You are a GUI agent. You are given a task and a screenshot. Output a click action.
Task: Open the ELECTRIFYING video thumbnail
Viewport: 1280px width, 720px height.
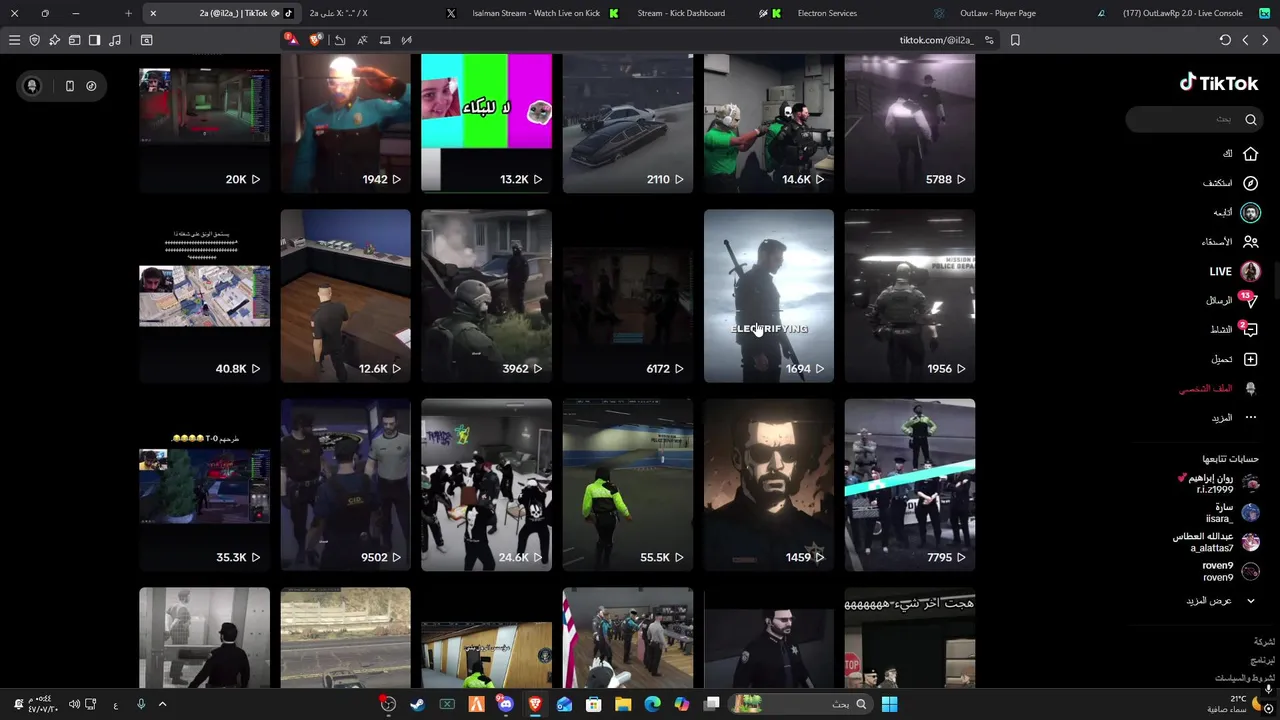768,296
